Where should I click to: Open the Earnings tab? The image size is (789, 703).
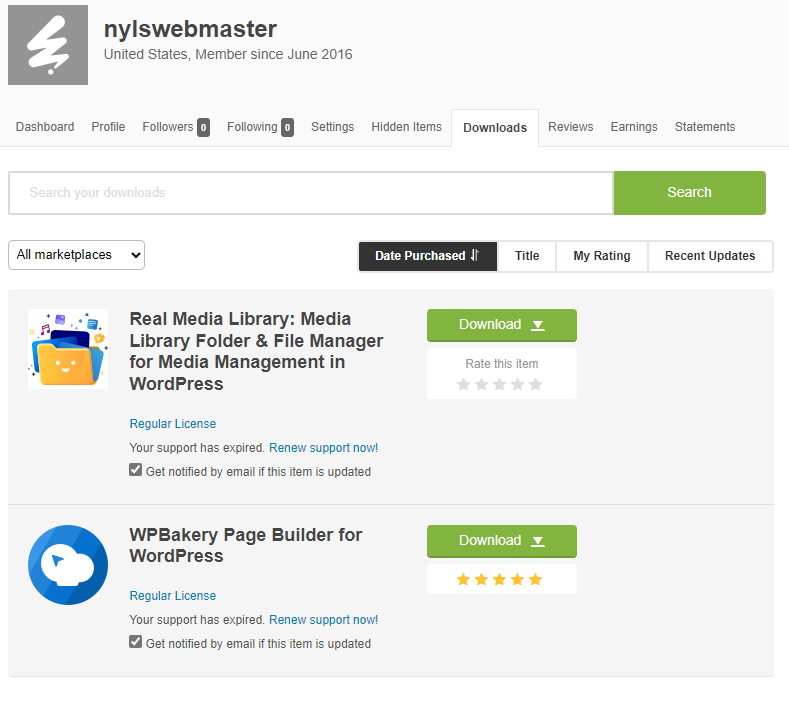634,127
